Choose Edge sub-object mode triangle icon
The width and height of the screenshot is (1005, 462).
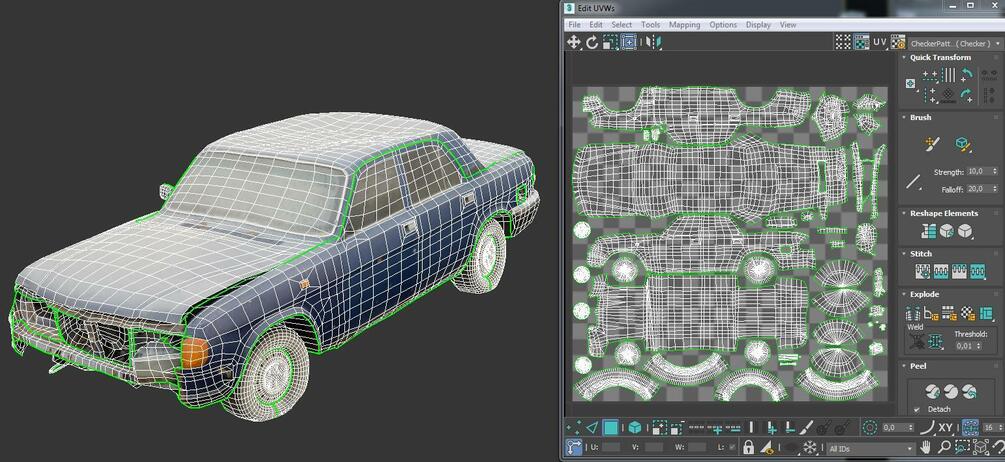(x=592, y=427)
